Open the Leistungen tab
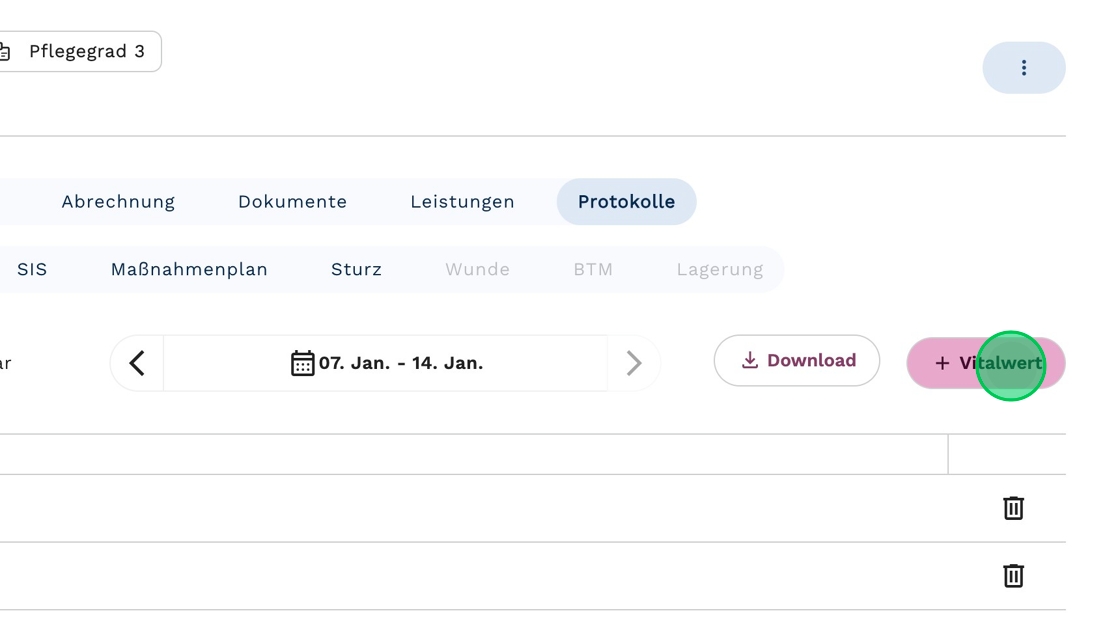The width and height of the screenshot is (1120, 626). [x=462, y=202]
